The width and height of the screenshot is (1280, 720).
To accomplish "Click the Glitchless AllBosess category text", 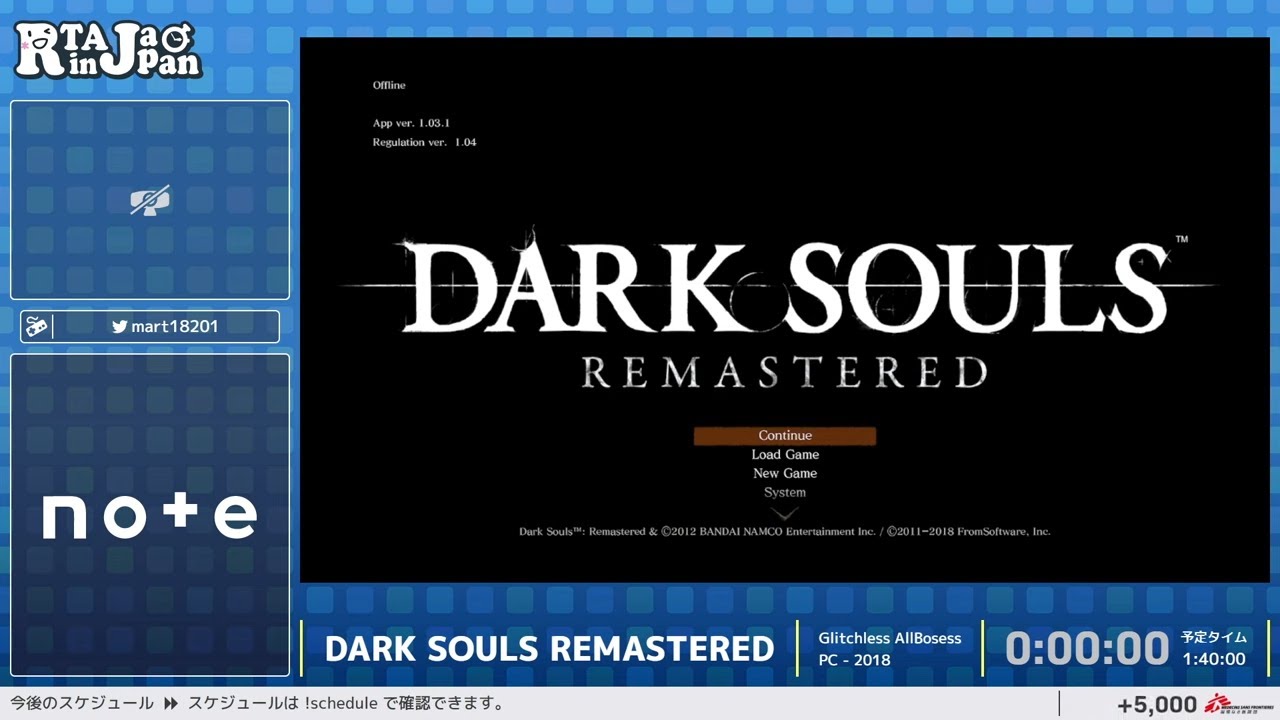I will click(890, 638).
